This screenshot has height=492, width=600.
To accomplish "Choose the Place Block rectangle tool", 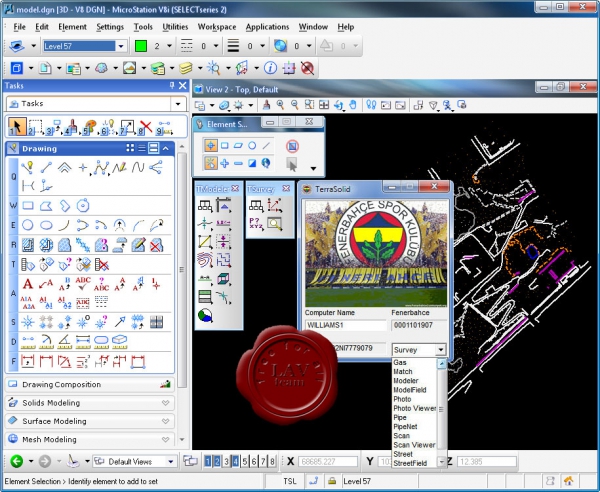I will [x=28, y=206].
